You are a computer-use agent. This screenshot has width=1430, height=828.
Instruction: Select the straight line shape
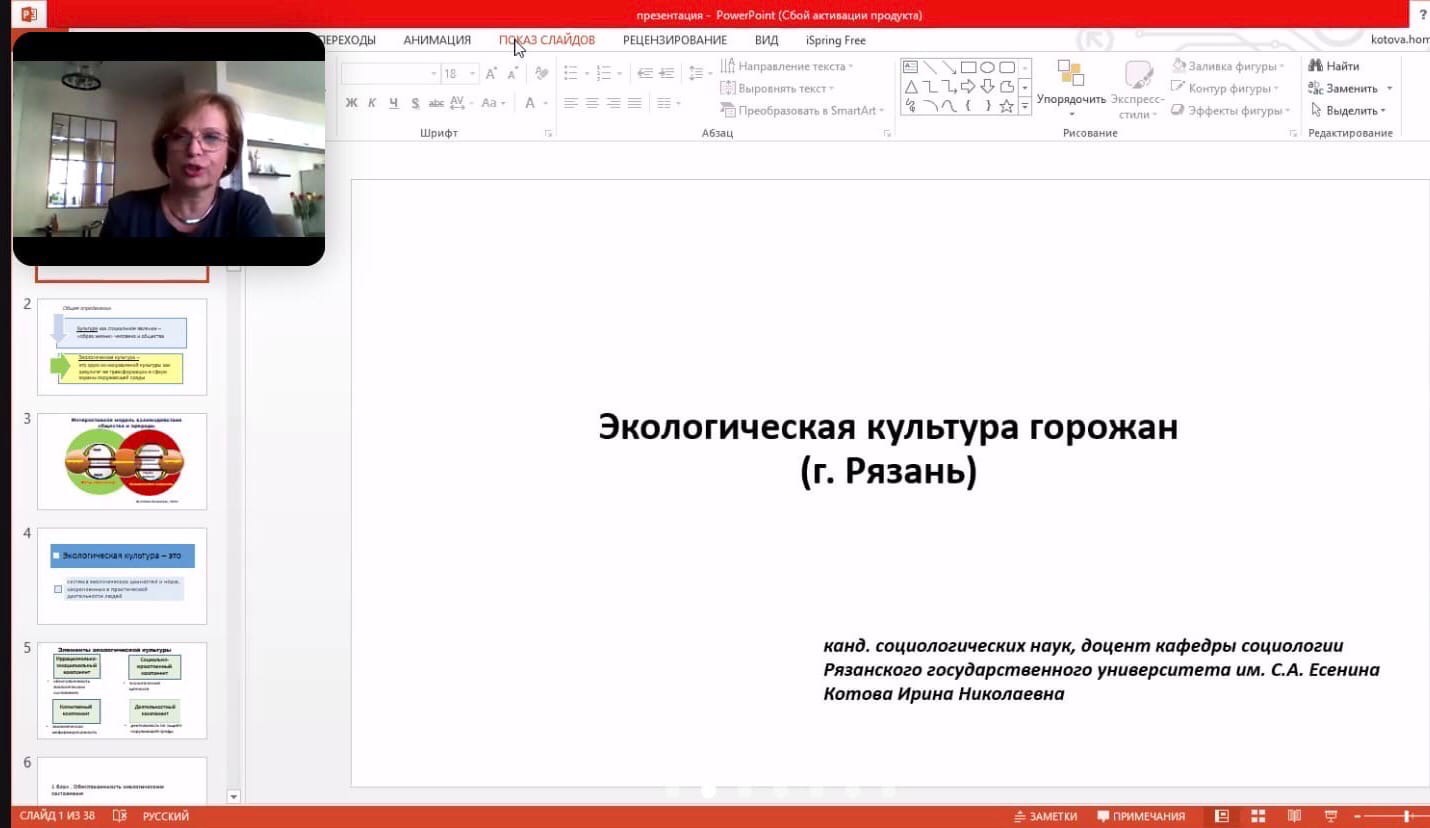click(929, 67)
